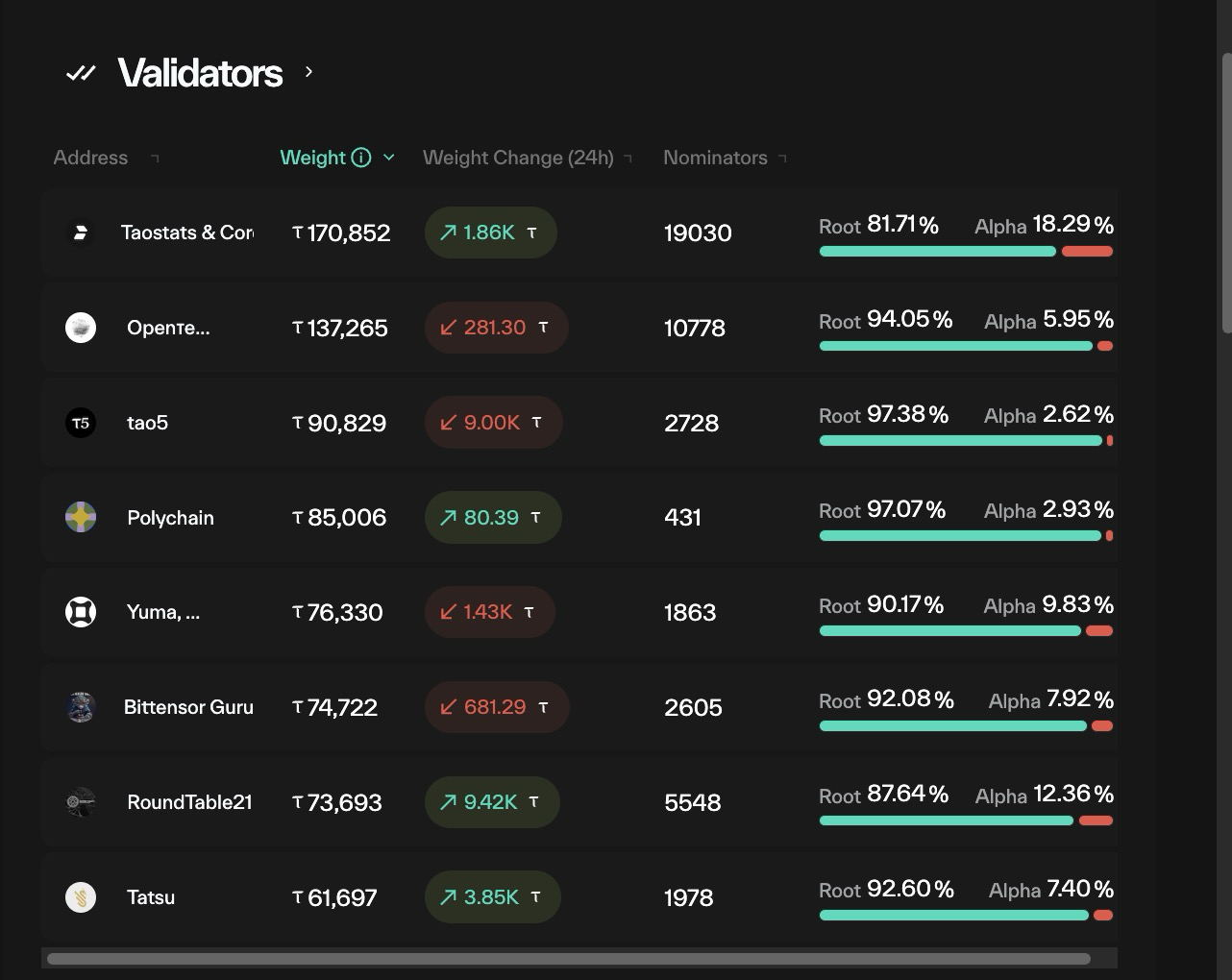
Task: Sort by the Nominators column header
Action: tap(715, 158)
